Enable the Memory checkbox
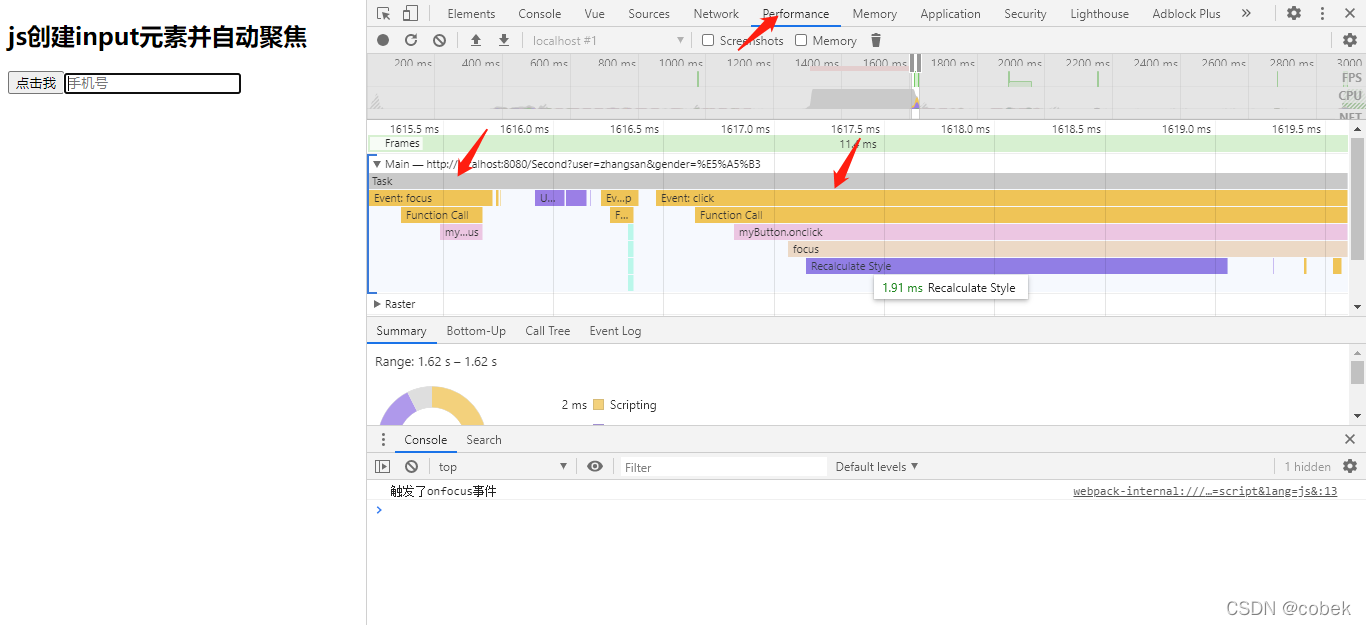1366x625 pixels. (x=802, y=40)
